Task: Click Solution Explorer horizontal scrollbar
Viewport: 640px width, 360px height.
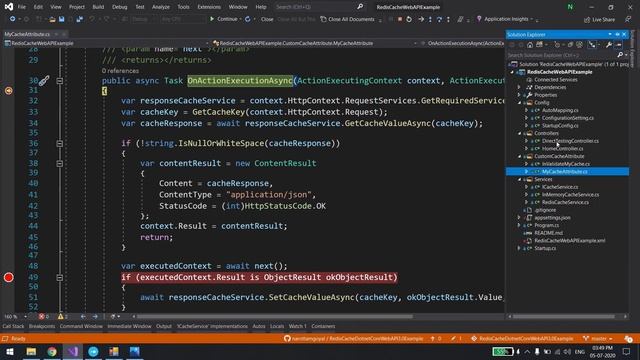Action: [x=564, y=316]
